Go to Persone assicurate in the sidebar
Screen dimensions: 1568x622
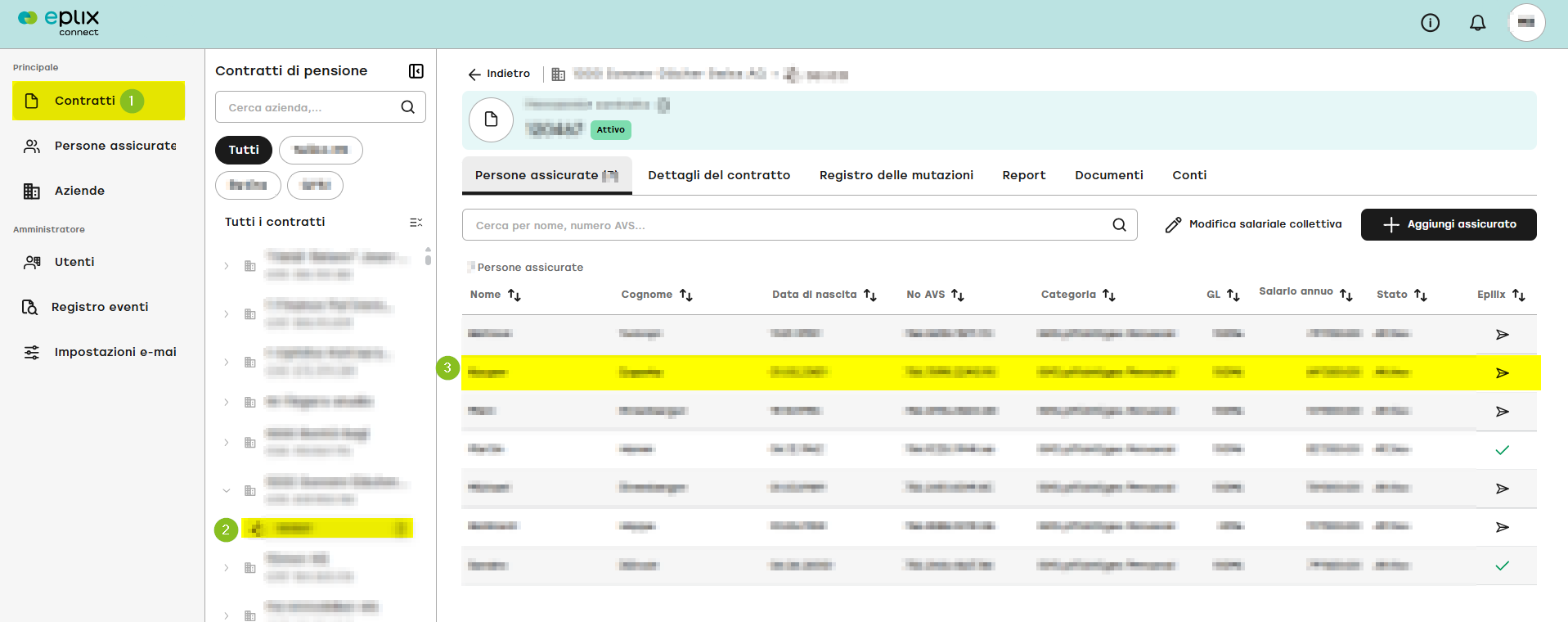pyautogui.click(x=99, y=146)
